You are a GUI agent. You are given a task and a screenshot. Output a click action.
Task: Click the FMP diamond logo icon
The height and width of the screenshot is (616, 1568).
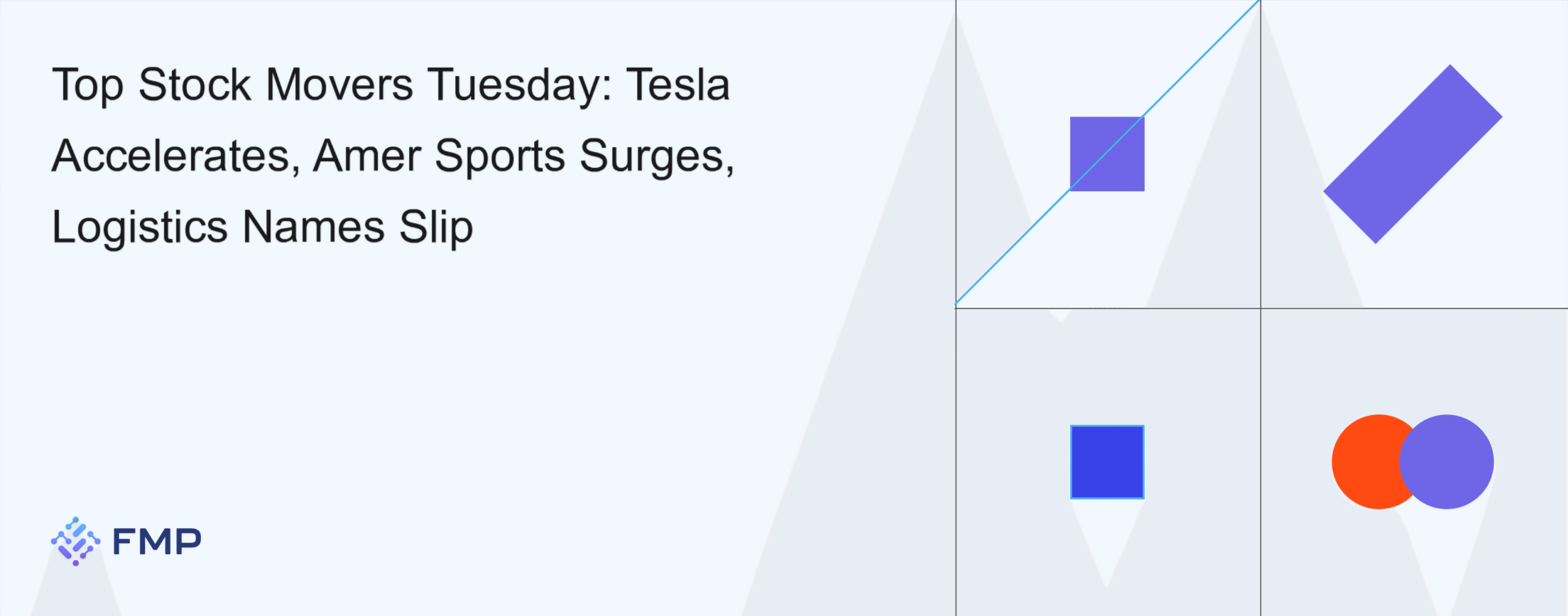(x=75, y=541)
